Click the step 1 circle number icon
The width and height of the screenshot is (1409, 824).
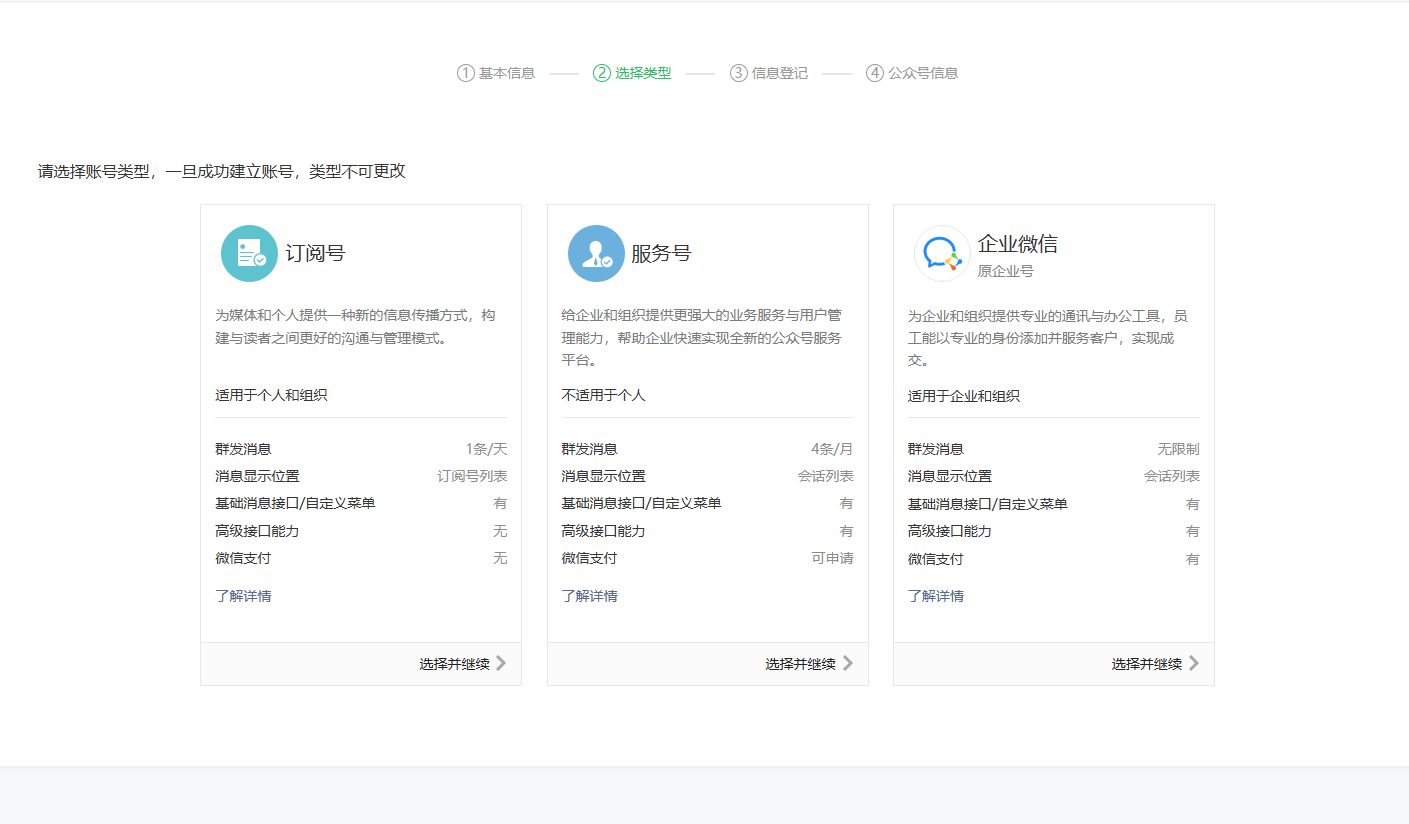coord(465,73)
